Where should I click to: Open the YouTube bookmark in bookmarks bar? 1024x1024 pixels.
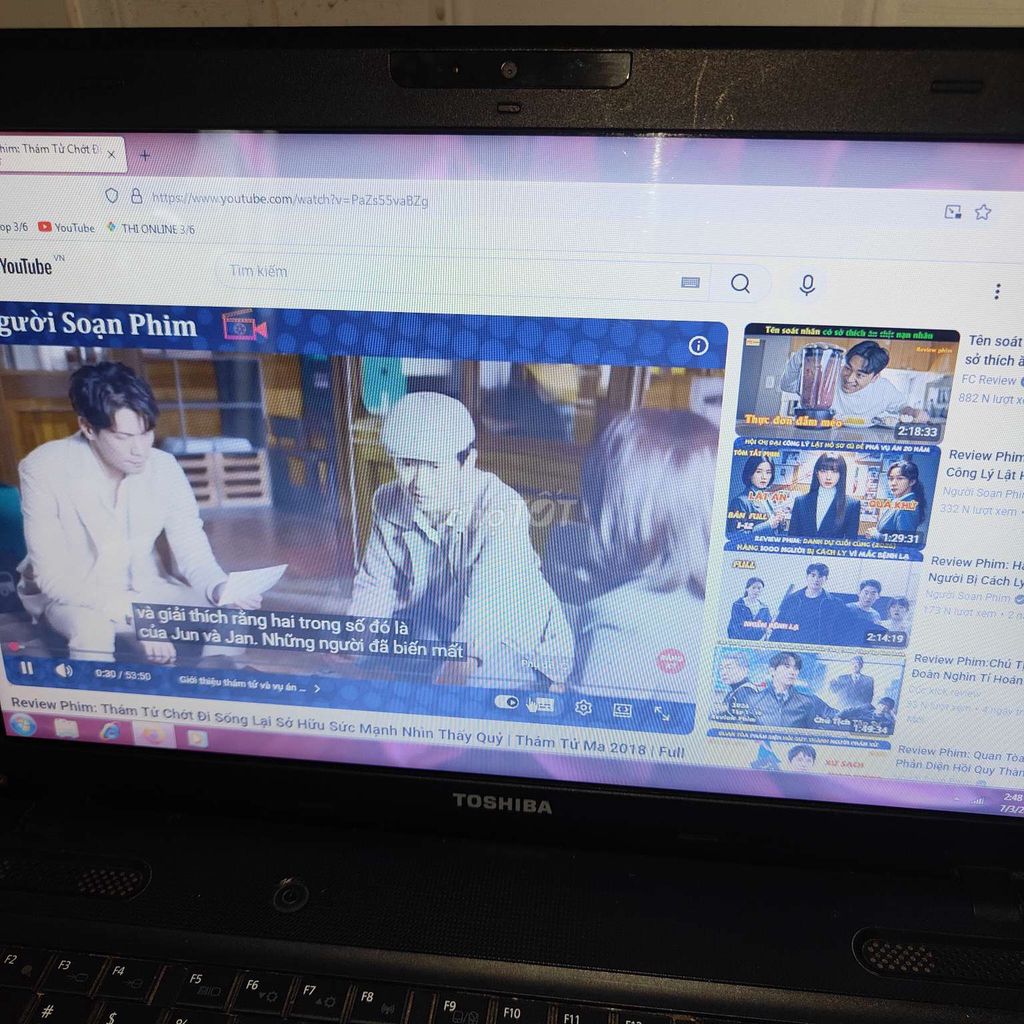pyautogui.click(x=67, y=227)
